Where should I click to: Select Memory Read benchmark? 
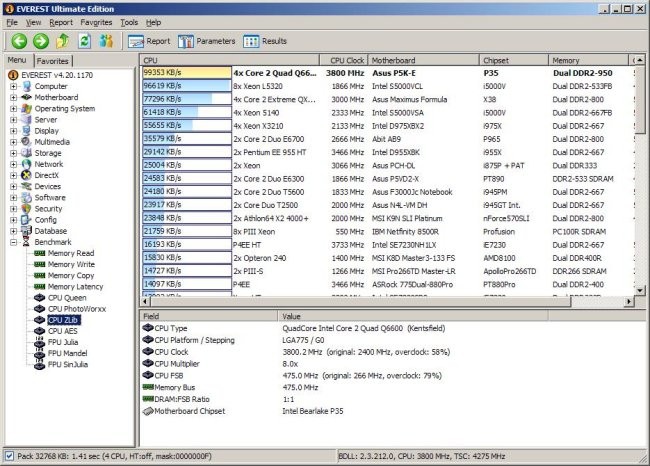point(71,253)
